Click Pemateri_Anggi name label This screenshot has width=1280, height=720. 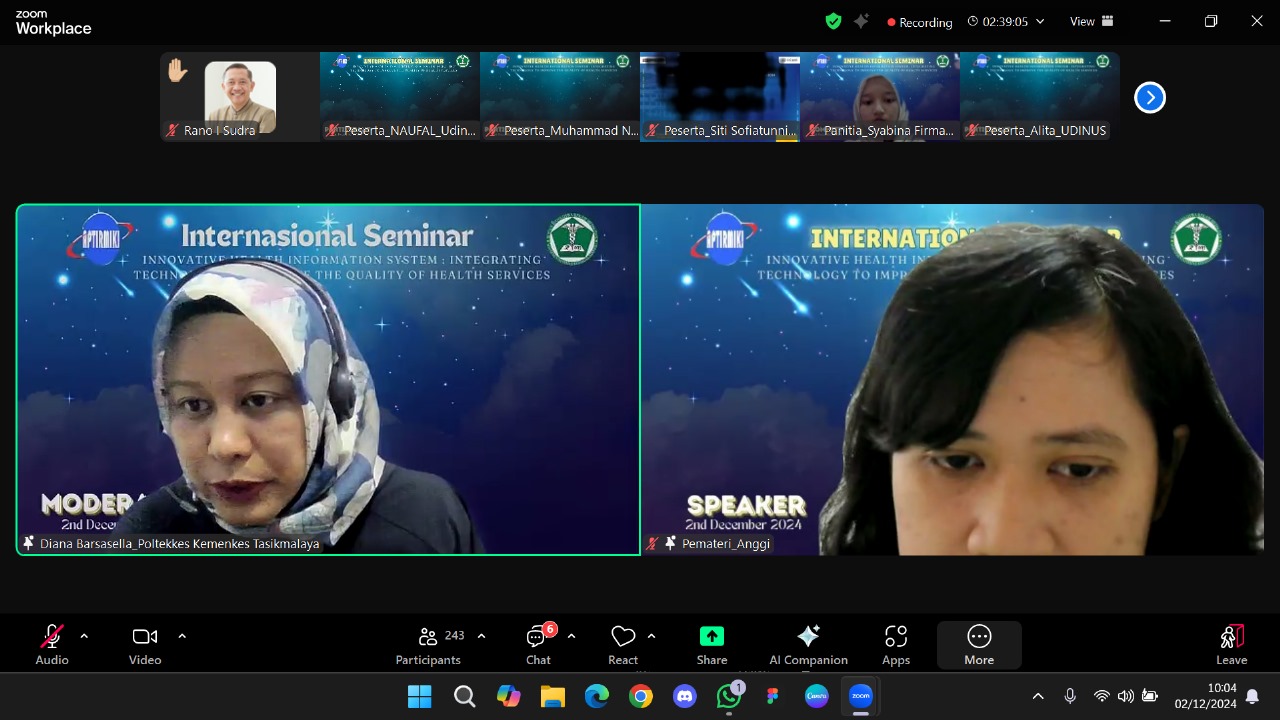point(726,543)
